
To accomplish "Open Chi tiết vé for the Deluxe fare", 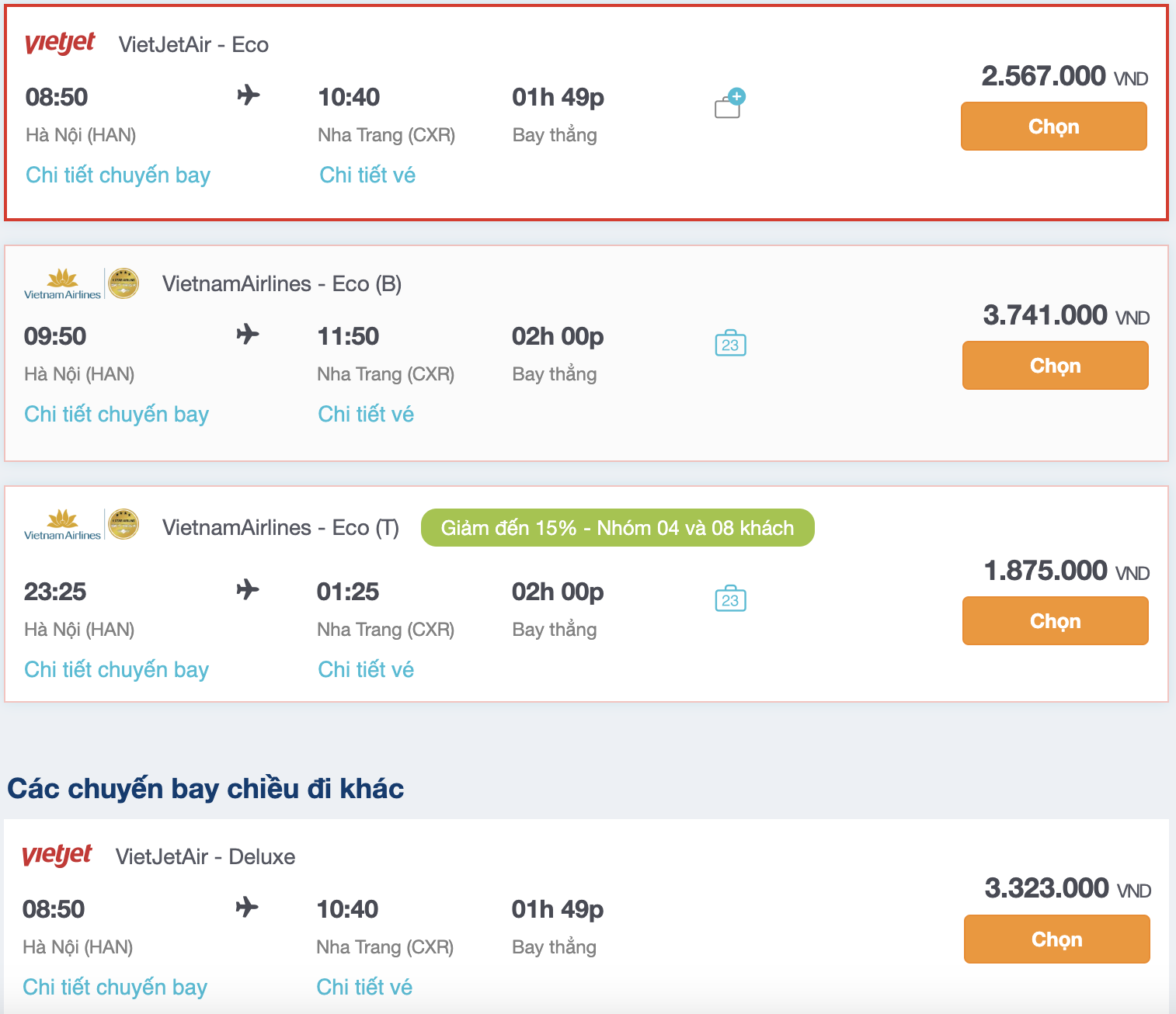I will (x=364, y=987).
